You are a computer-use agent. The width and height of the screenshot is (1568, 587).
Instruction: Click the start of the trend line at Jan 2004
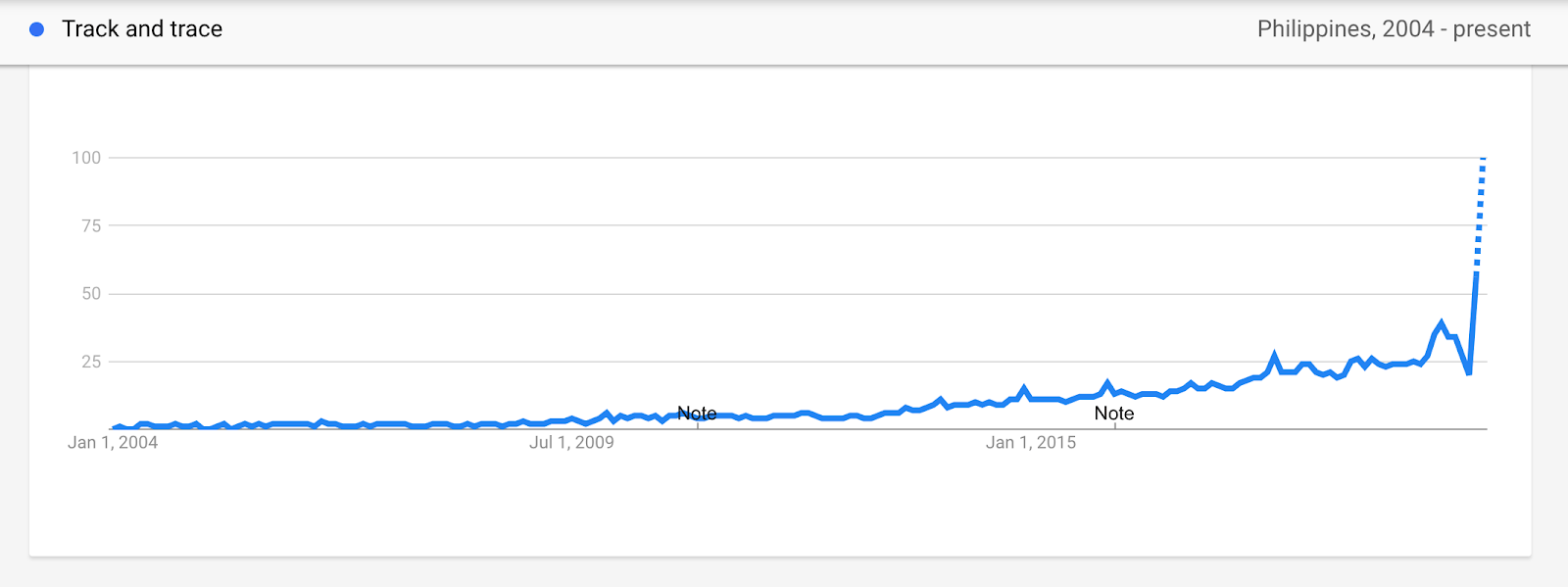[x=114, y=428]
